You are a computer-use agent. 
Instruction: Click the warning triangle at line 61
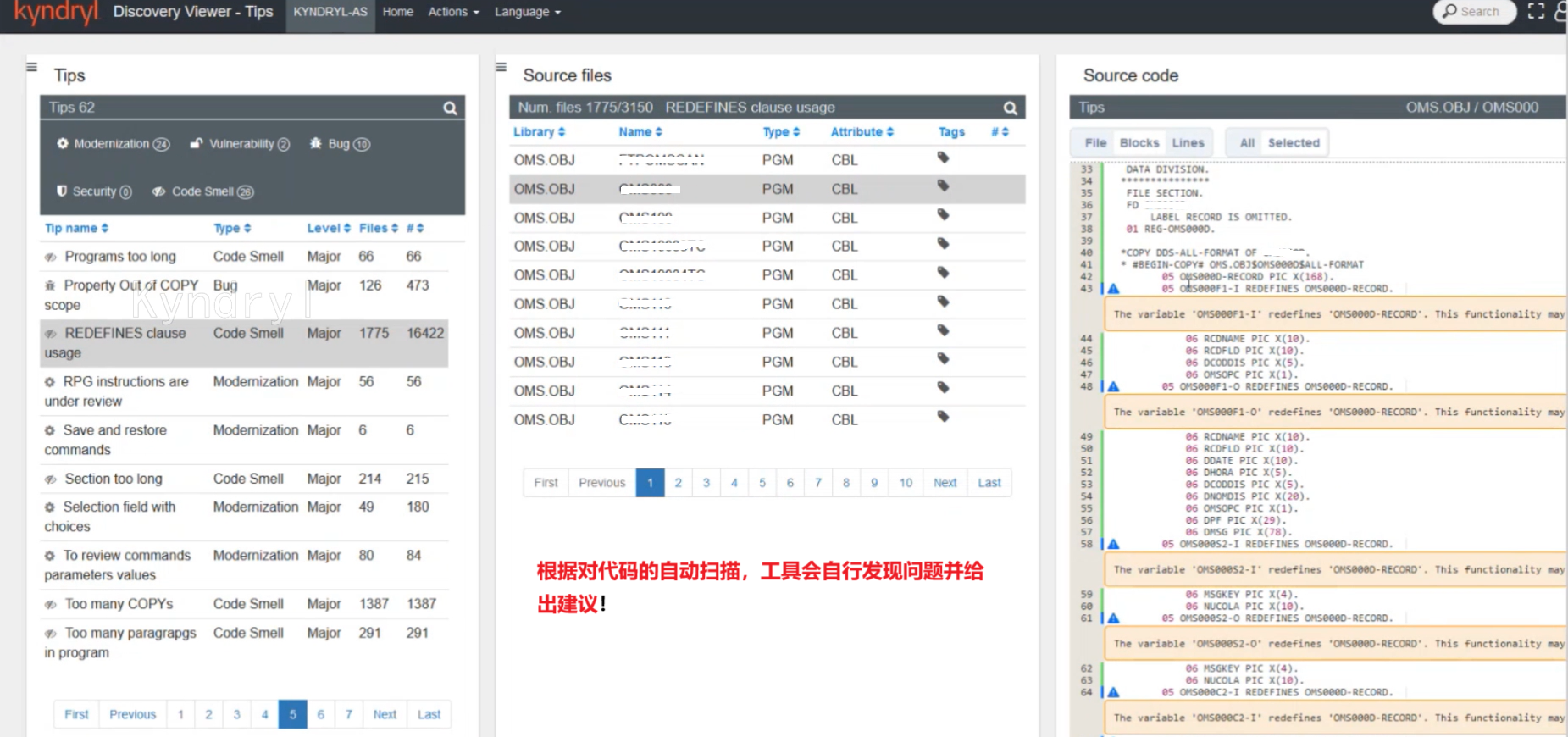[x=1114, y=618]
